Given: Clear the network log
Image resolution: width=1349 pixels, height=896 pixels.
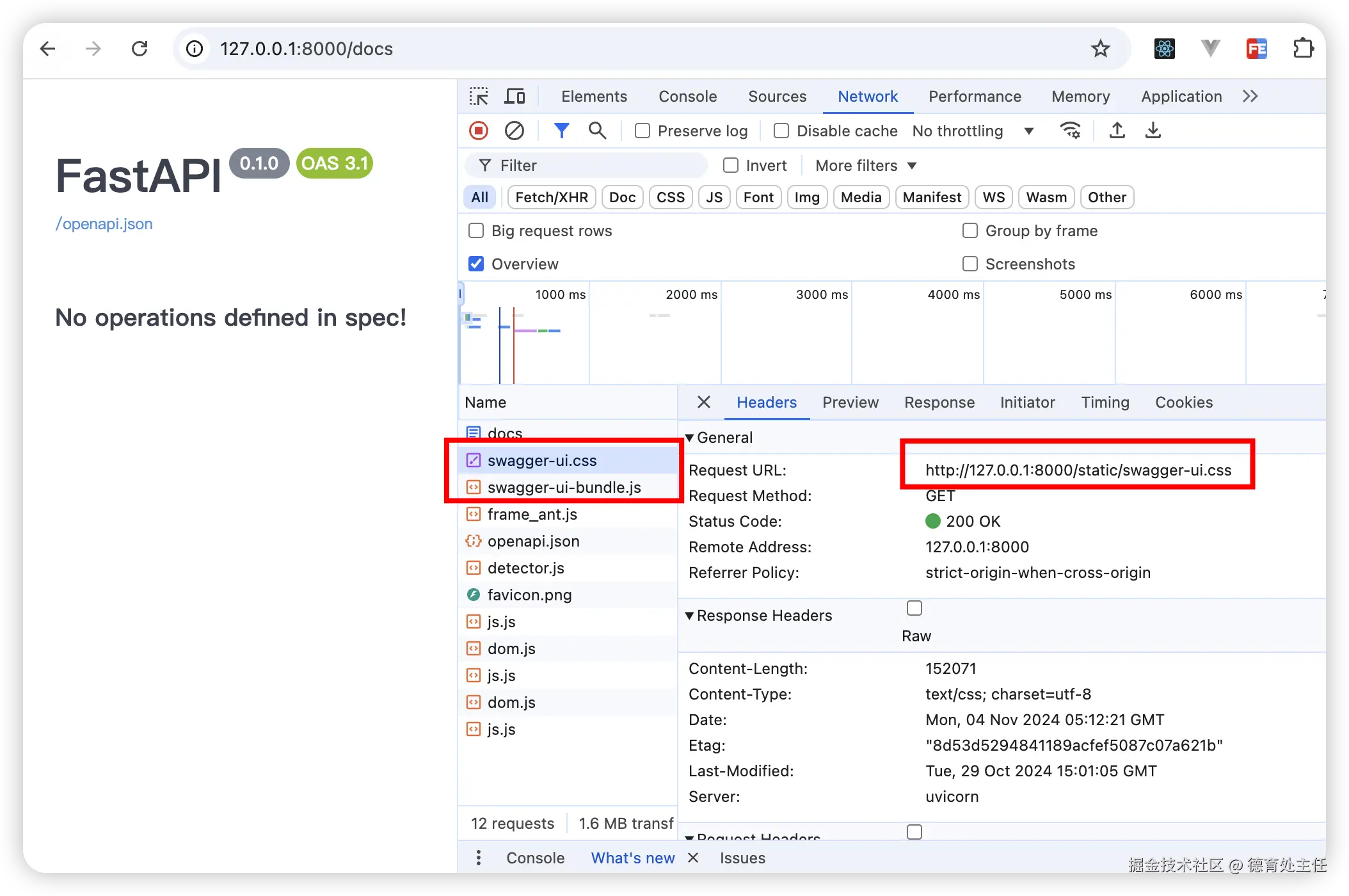Looking at the screenshot, I should pyautogui.click(x=514, y=131).
